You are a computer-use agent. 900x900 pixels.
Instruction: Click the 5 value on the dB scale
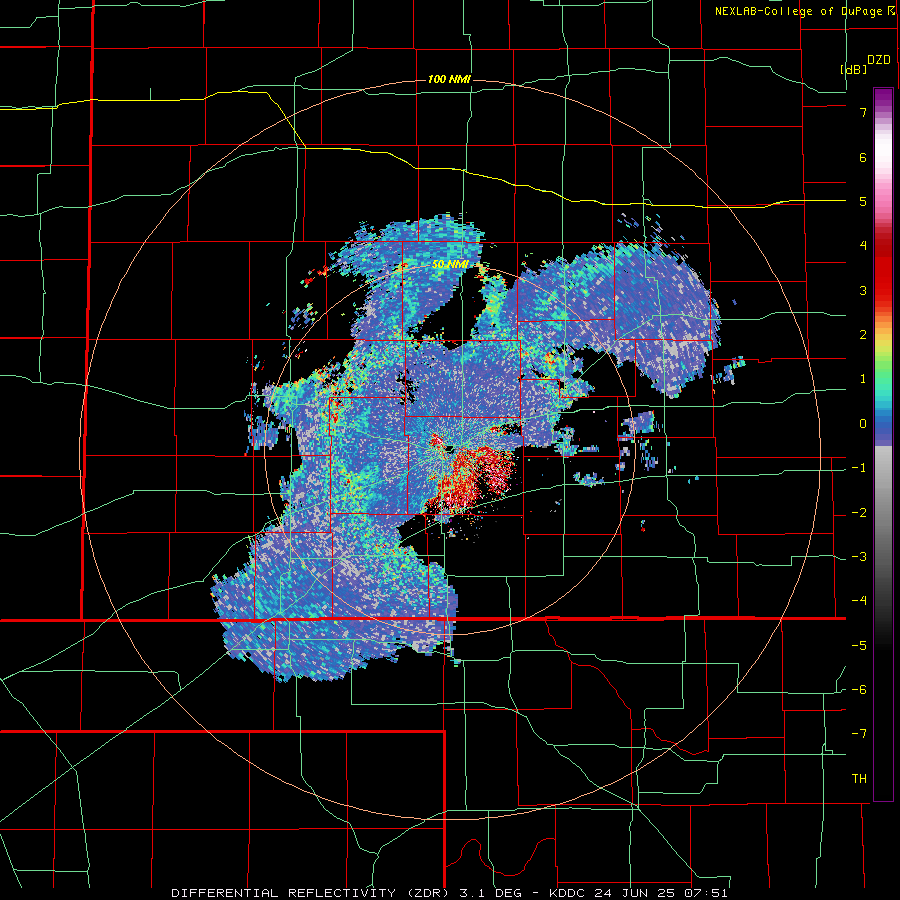click(863, 201)
